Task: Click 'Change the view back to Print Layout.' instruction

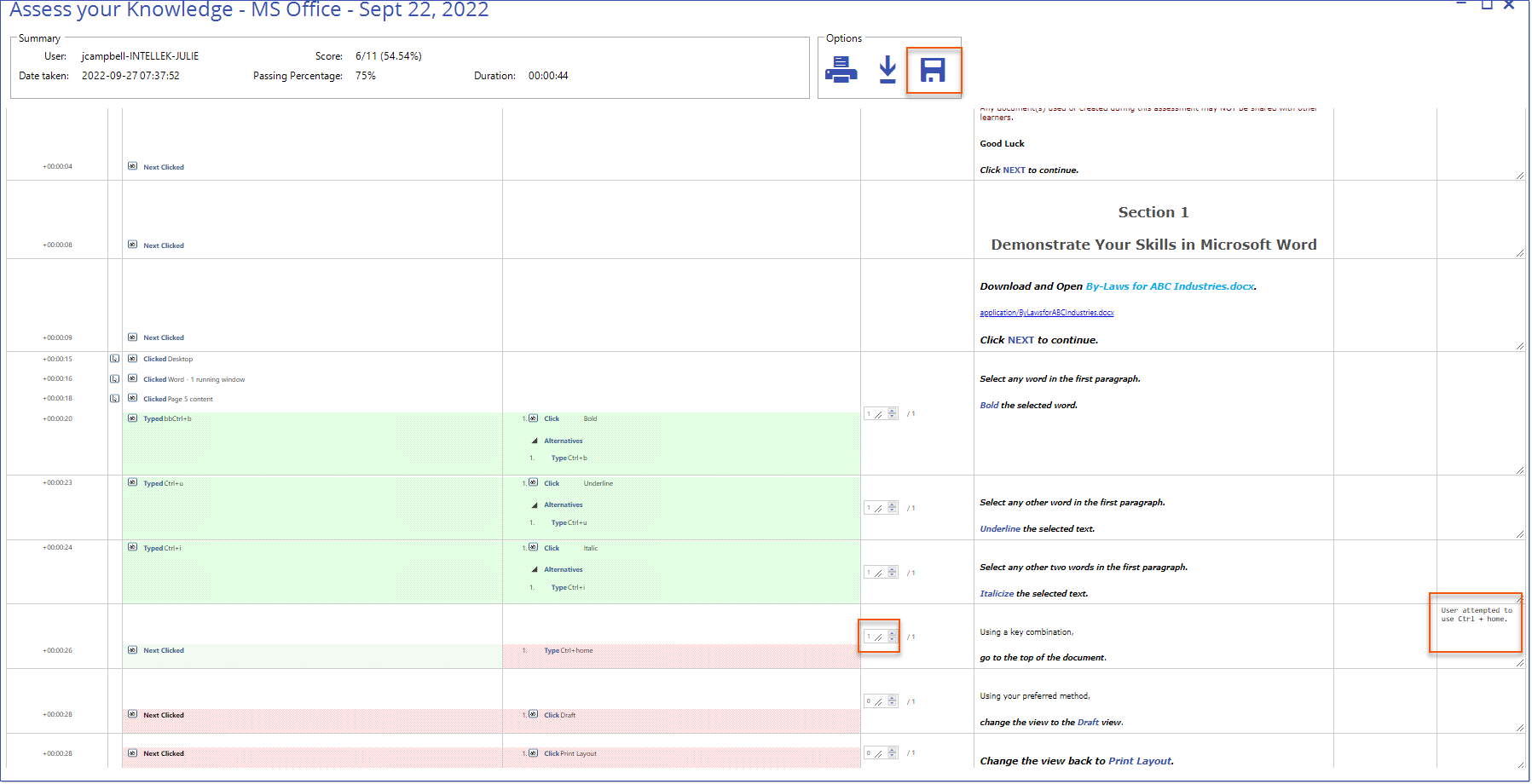Action: coord(1077,761)
